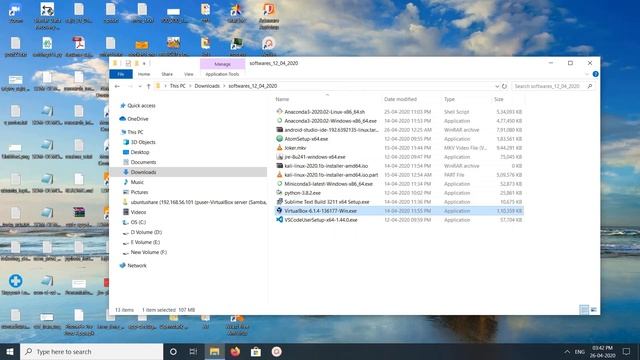Open E Volume (E:) drive
The width and height of the screenshot is (640, 360).
coord(145,242)
